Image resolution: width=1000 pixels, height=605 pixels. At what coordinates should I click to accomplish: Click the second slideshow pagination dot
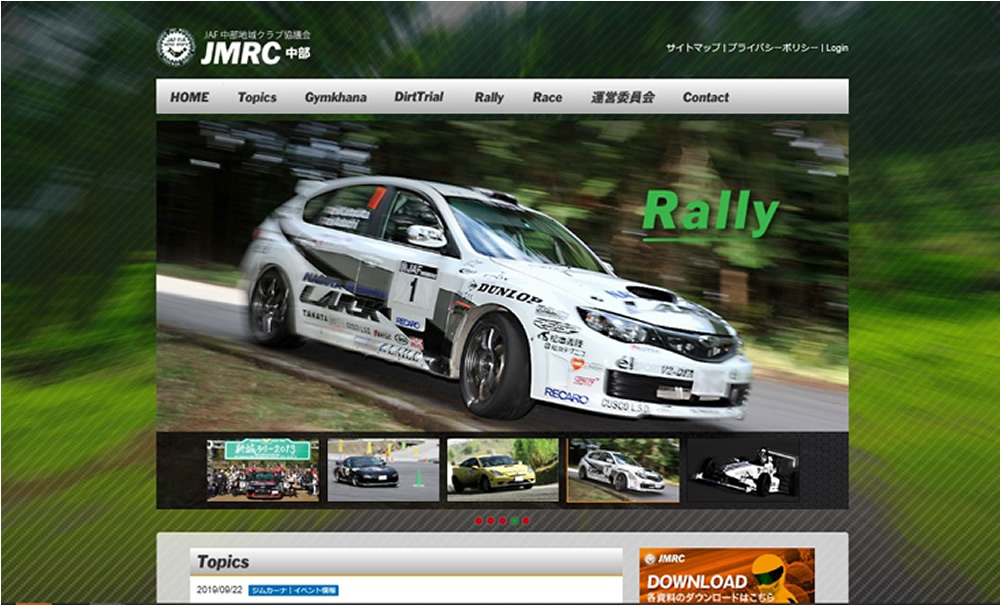490,521
